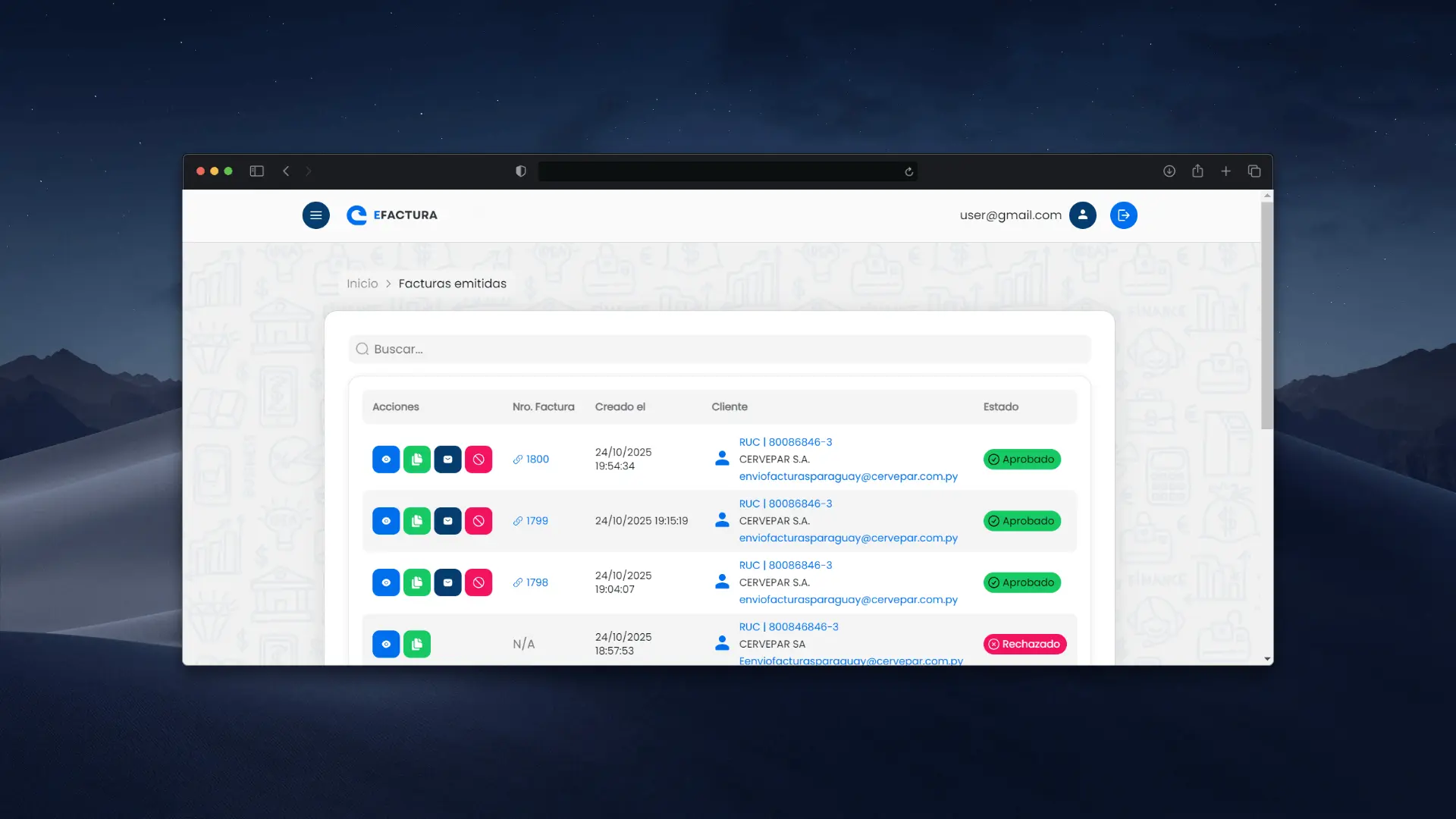The height and width of the screenshot is (819, 1456).
Task: Duplicate the rejected invoice with green icon
Action: [417, 644]
